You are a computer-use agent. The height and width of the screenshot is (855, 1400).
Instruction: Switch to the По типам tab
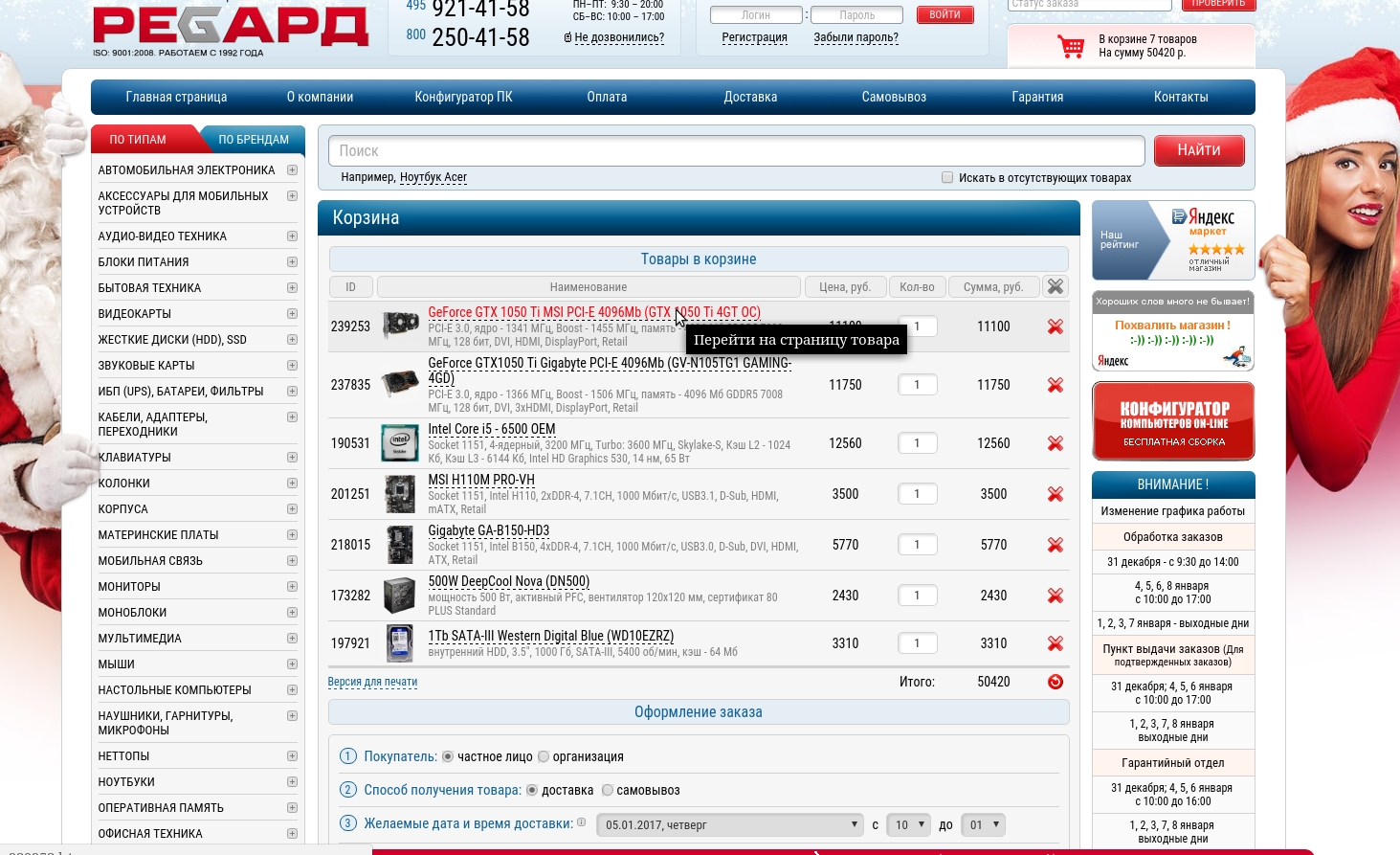coord(138,140)
